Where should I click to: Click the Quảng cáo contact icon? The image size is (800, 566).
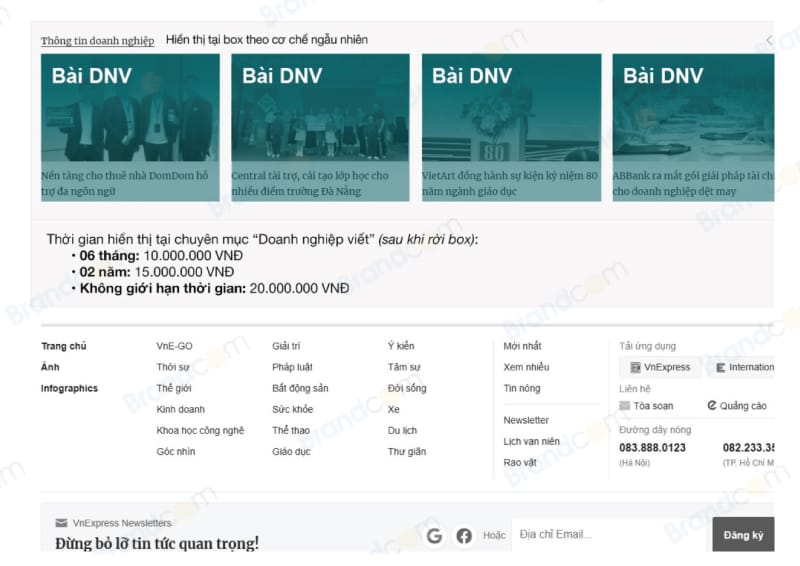click(712, 406)
